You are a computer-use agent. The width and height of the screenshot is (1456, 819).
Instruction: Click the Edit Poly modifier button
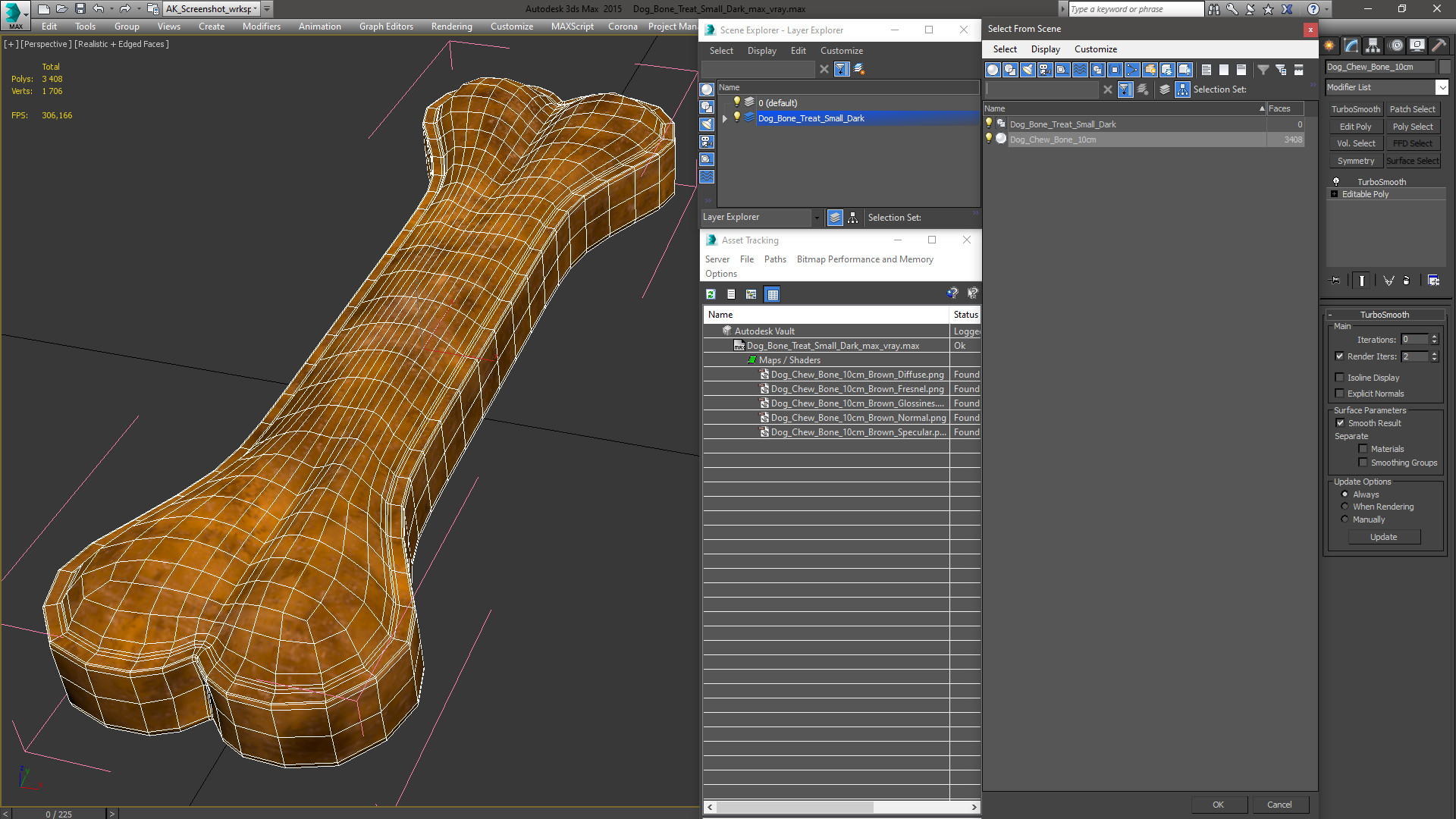click(x=1355, y=127)
